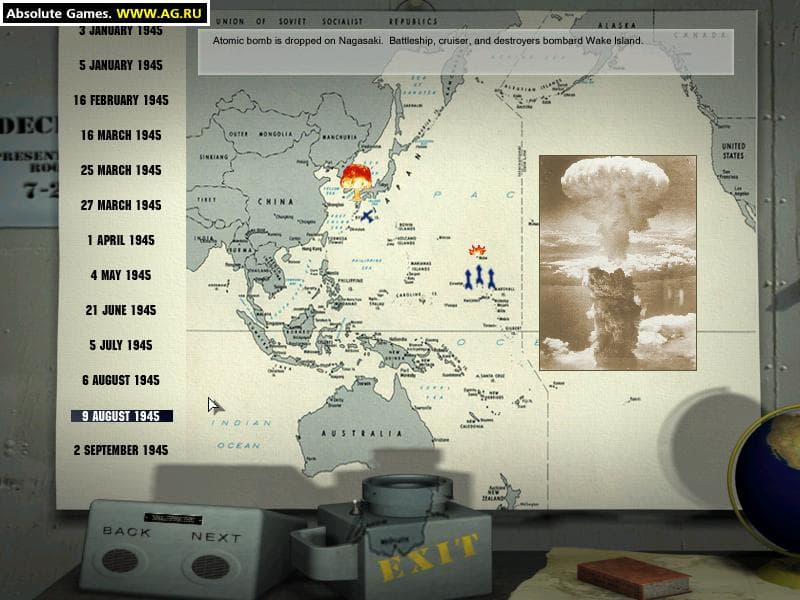Click the mushroom cloud icon over Nagasaki

(x=356, y=182)
